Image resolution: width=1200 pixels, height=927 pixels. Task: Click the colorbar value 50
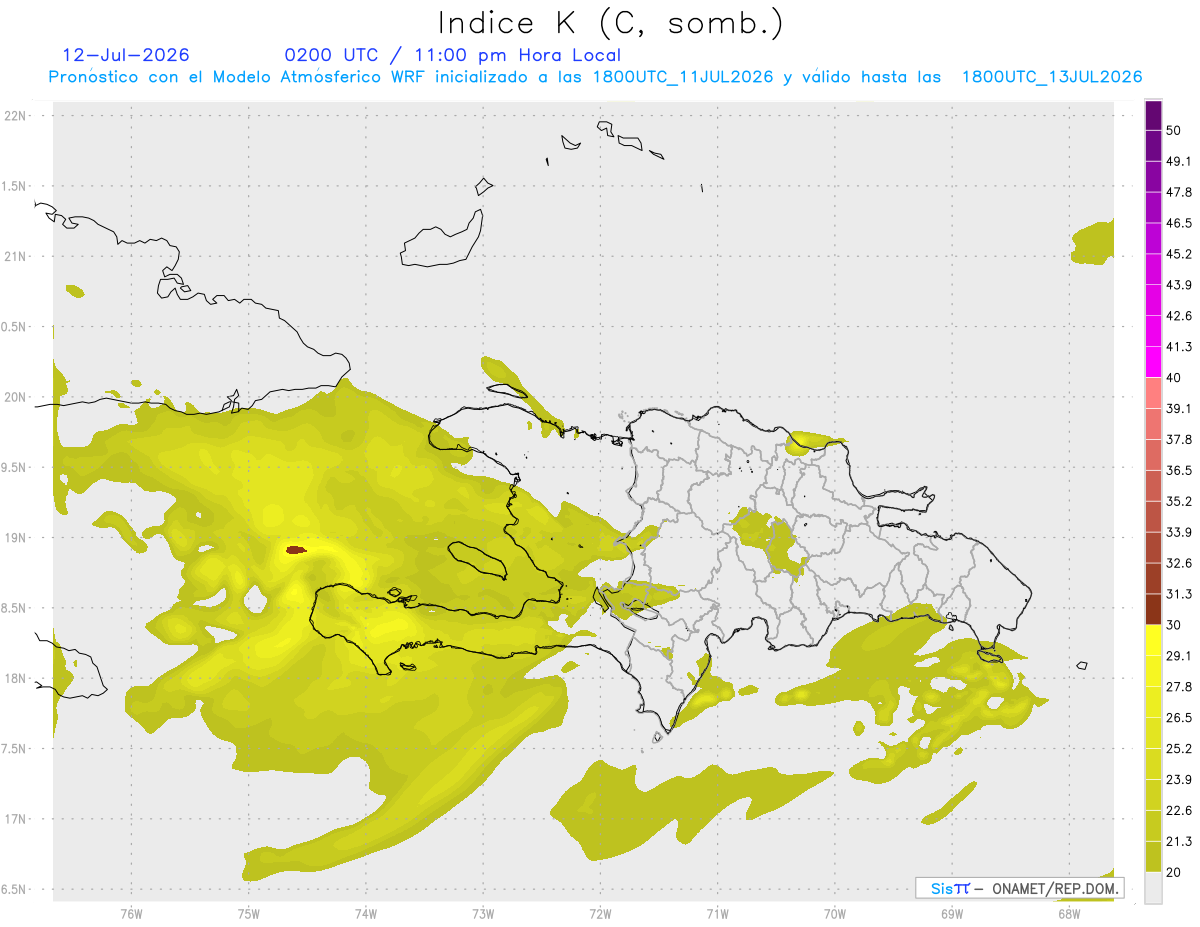pos(1174,131)
